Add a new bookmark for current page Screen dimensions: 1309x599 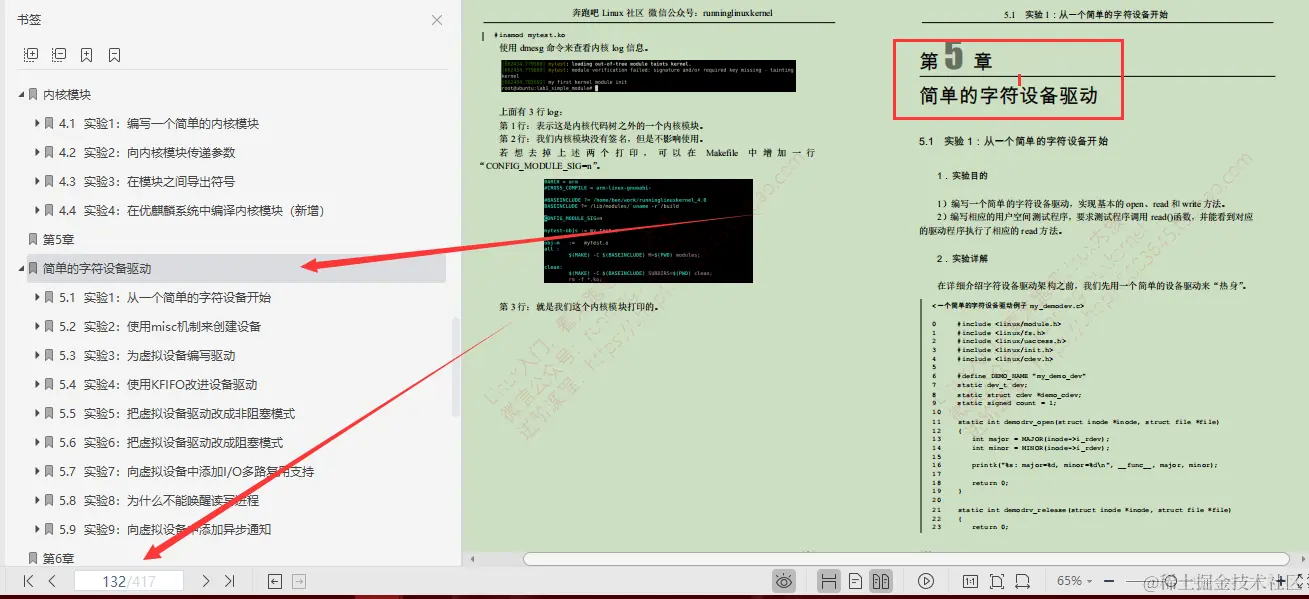click(x=86, y=54)
